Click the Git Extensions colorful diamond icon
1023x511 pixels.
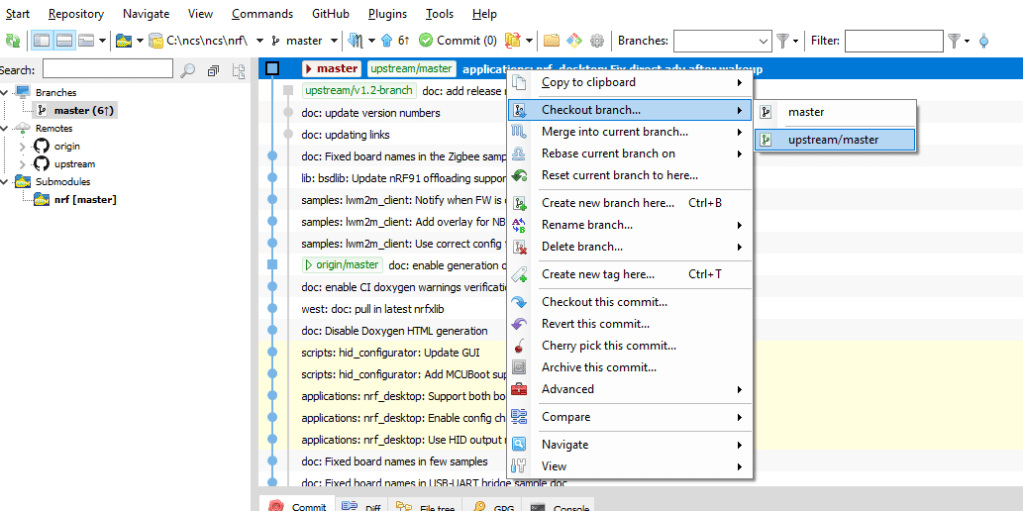tap(574, 41)
